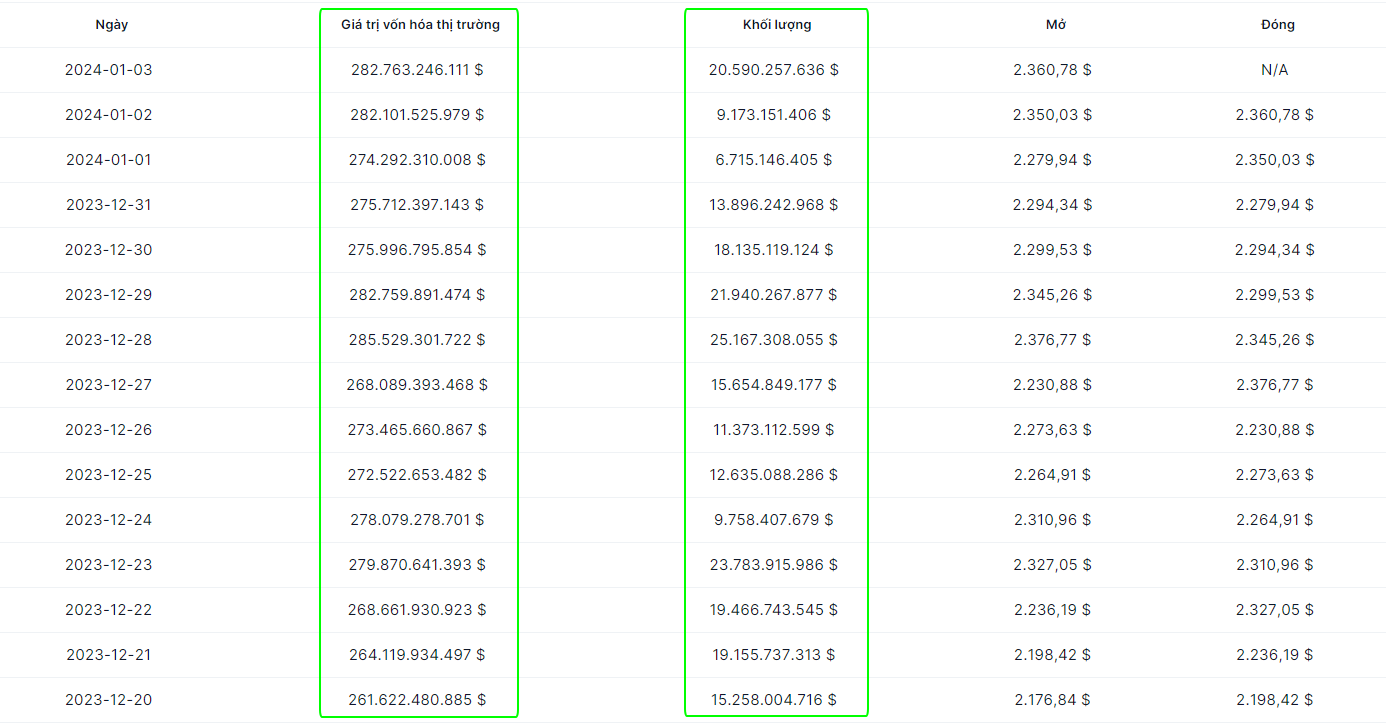
Task: Click market cap 261.622.480.885 $
Action: point(418,700)
